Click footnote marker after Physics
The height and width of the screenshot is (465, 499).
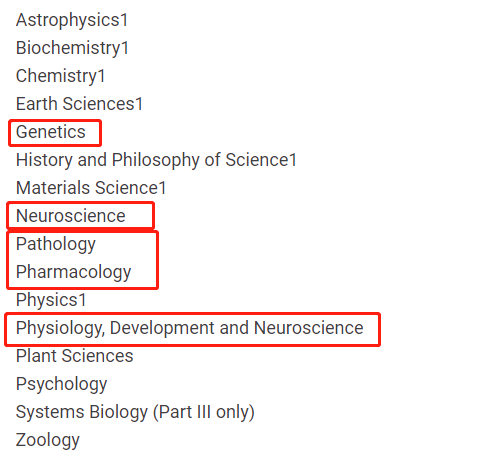pos(83,300)
